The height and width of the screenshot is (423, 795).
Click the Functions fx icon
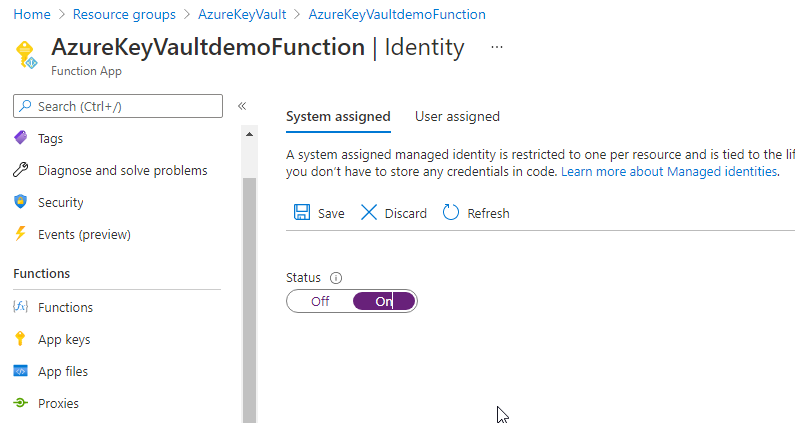pos(20,306)
